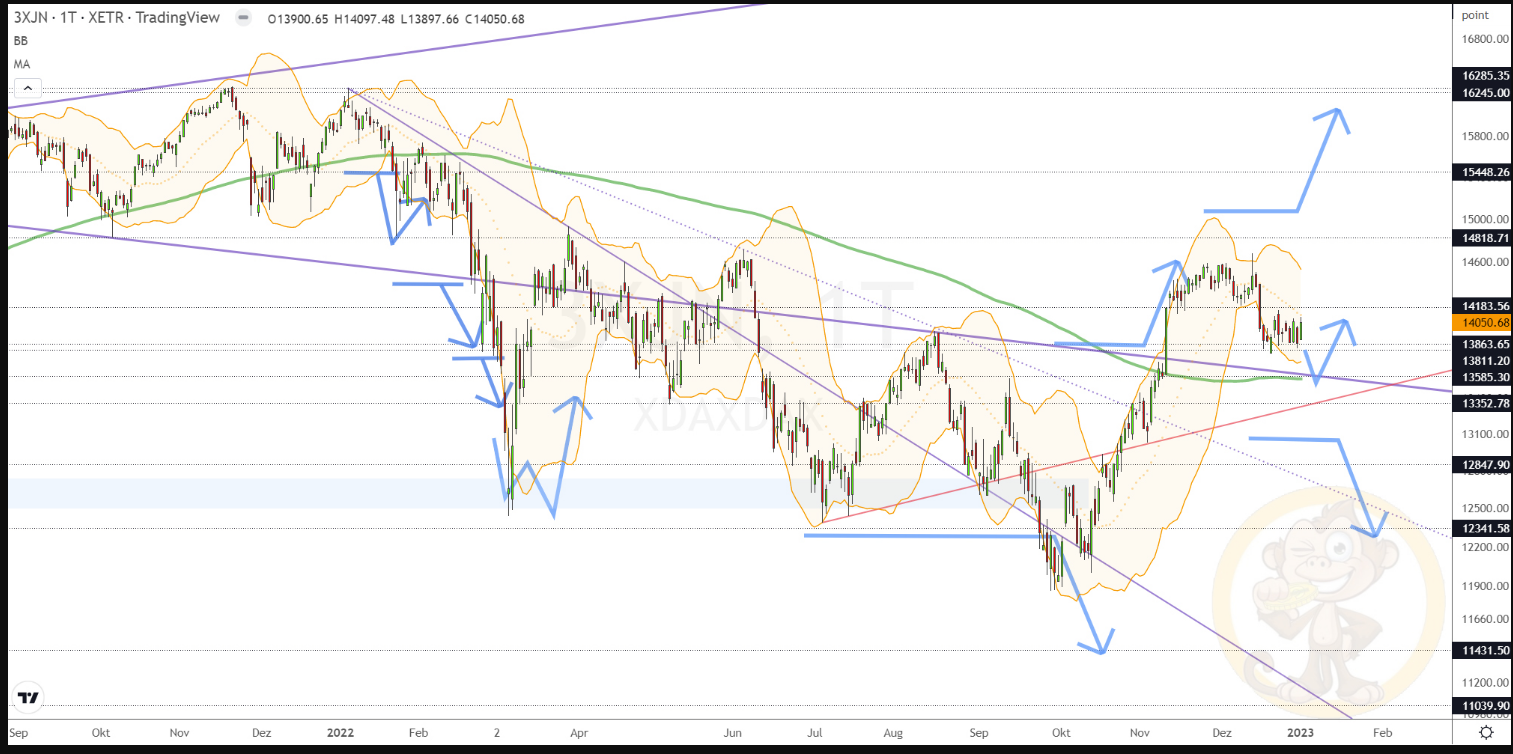This screenshot has width=1513, height=754.
Task: Click the Apr label on the time axis
Action: pyautogui.click(x=579, y=733)
